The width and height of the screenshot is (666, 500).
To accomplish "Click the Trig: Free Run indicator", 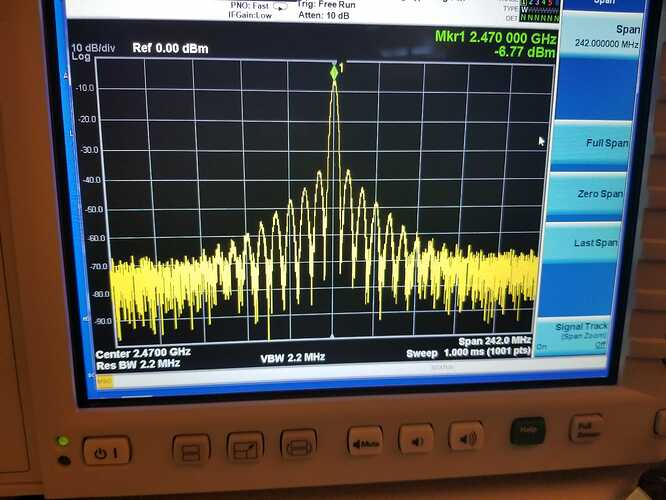I will pyautogui.click(x=326, y=5).
